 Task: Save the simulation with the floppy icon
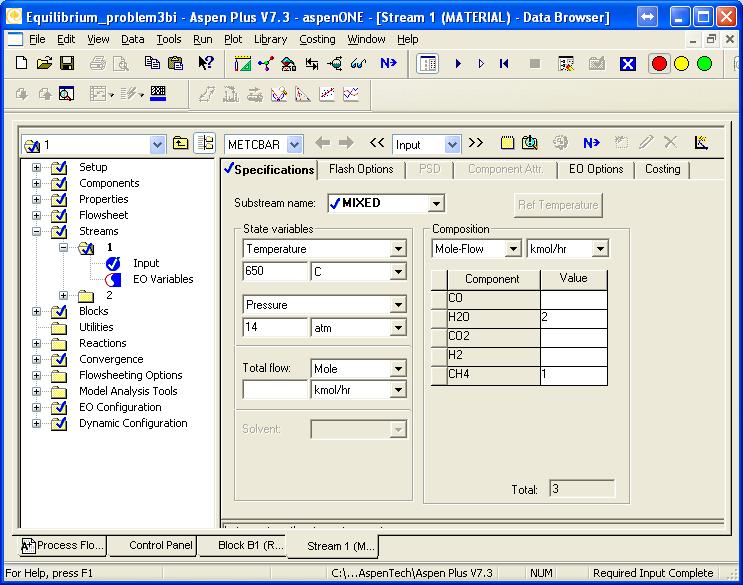(x=67, y=63)
